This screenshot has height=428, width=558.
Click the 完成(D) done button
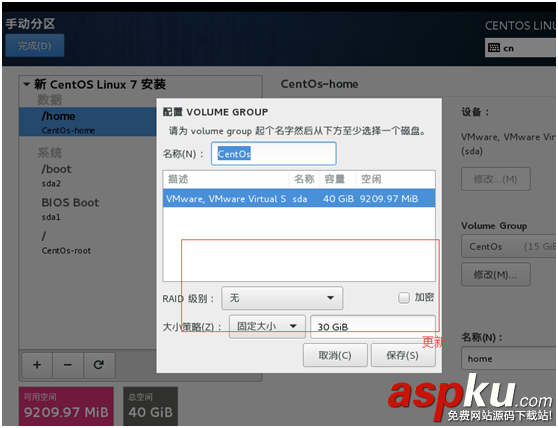tap(35, 46)
